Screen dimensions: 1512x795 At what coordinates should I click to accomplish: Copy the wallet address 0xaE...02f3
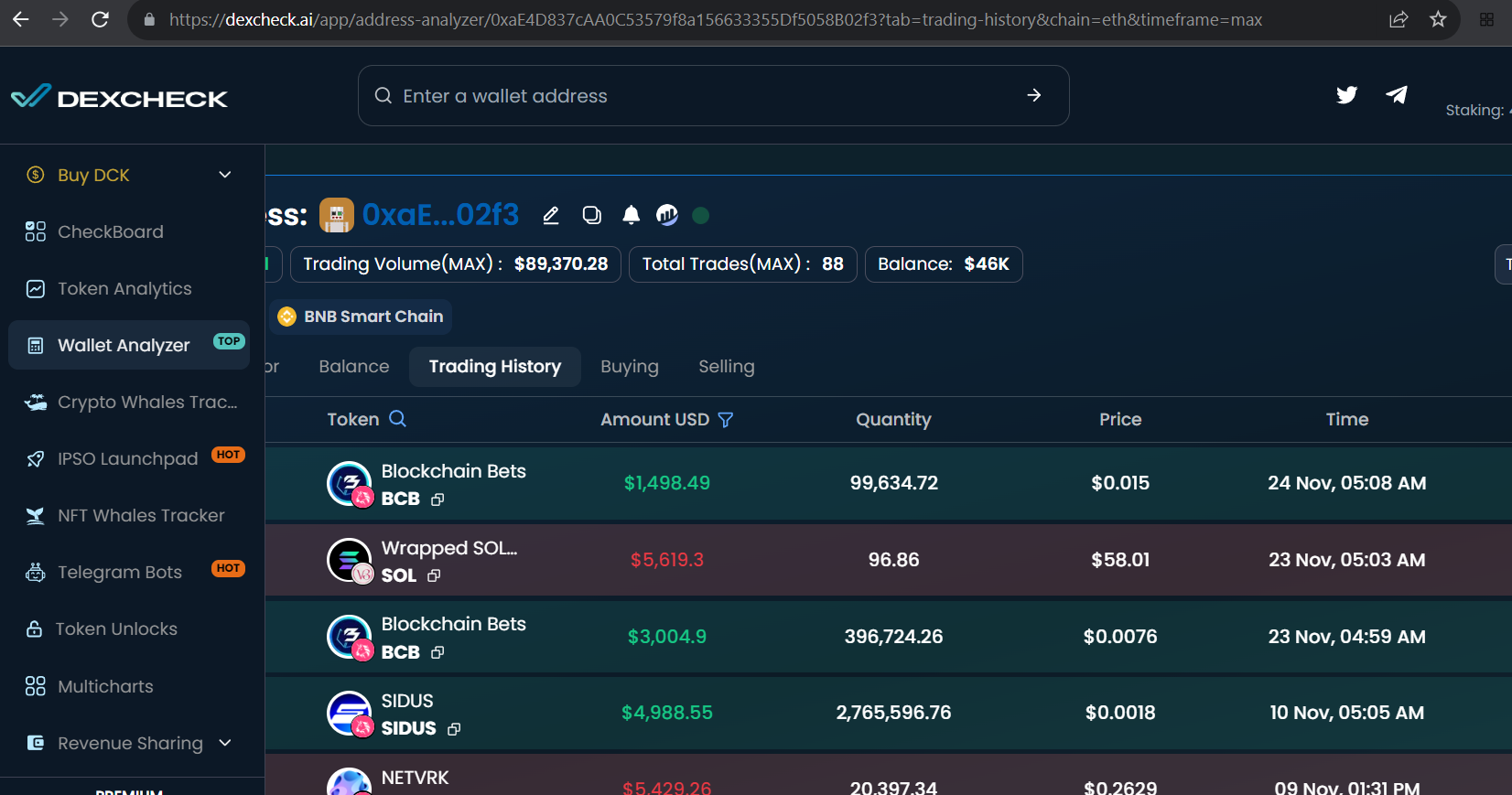pyautogui.click(x=592, y=215)
